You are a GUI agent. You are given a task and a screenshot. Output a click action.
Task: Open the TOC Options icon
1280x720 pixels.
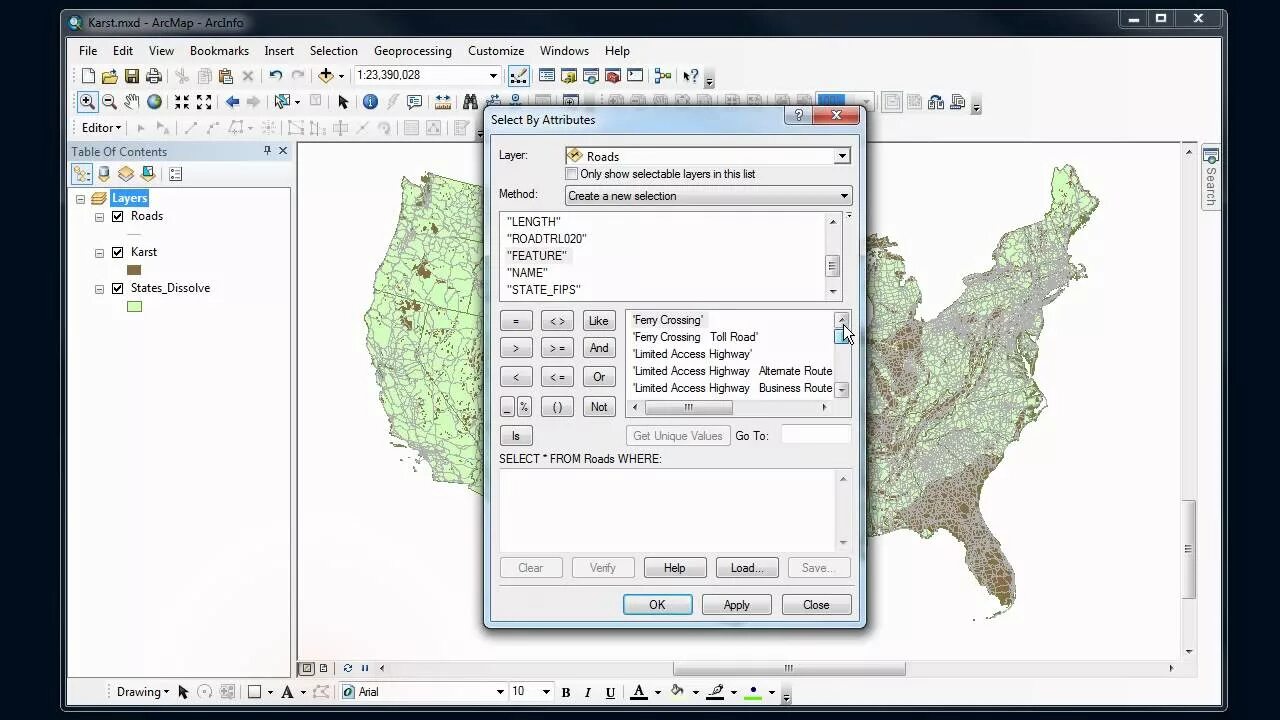(176, 174)
